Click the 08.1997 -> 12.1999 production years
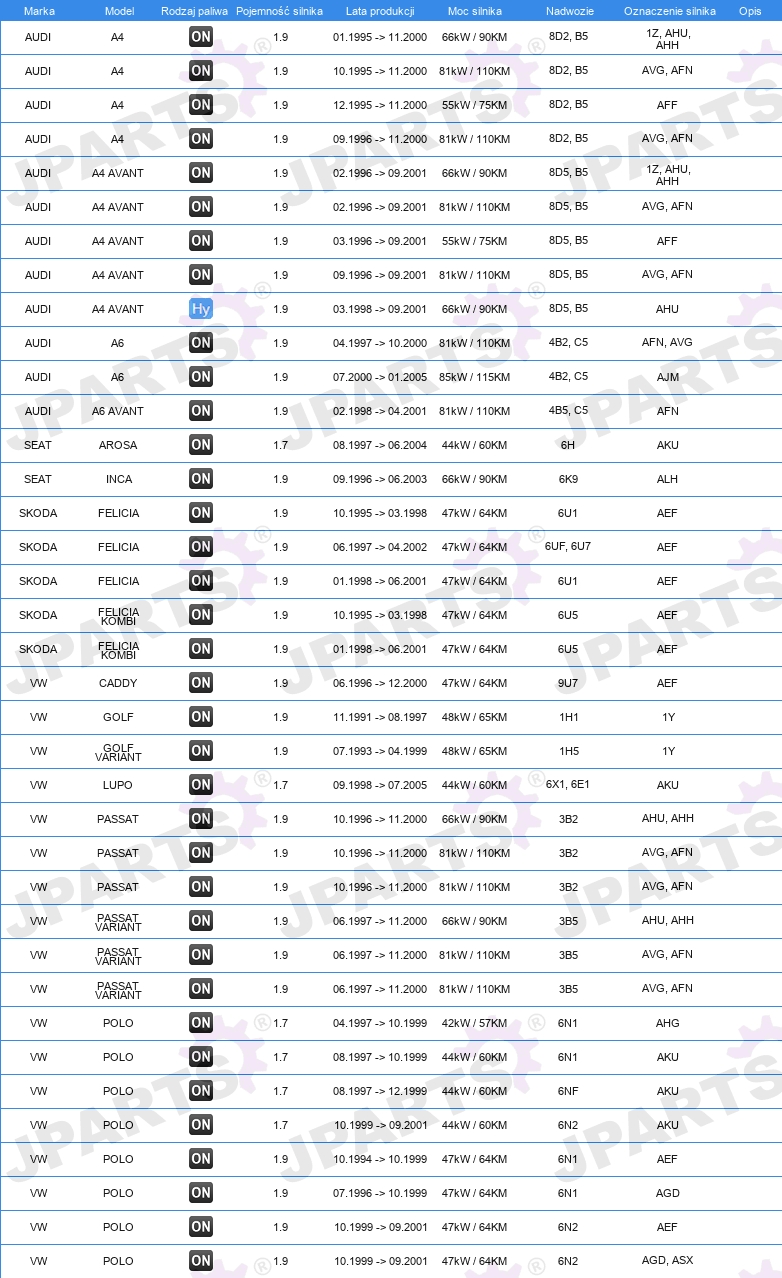 [x=380, y=1091]
